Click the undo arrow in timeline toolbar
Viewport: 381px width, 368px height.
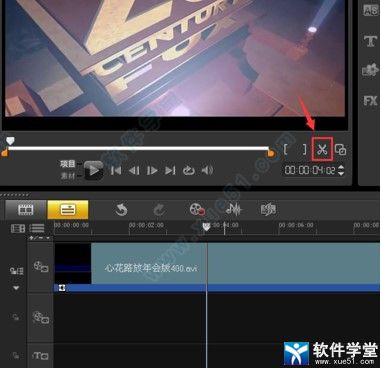click(x=121, y=210)
